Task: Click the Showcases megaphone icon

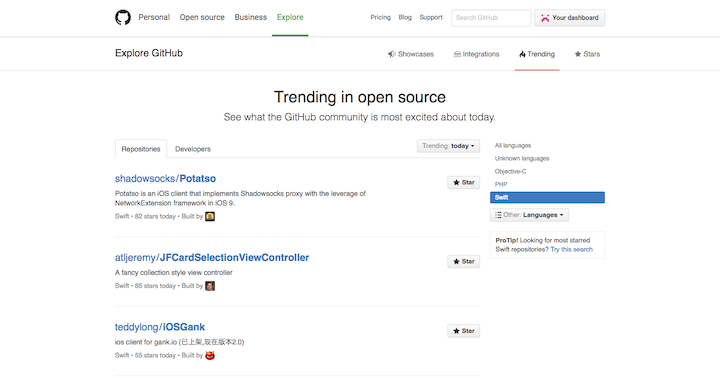Action: tap(391, 54)
